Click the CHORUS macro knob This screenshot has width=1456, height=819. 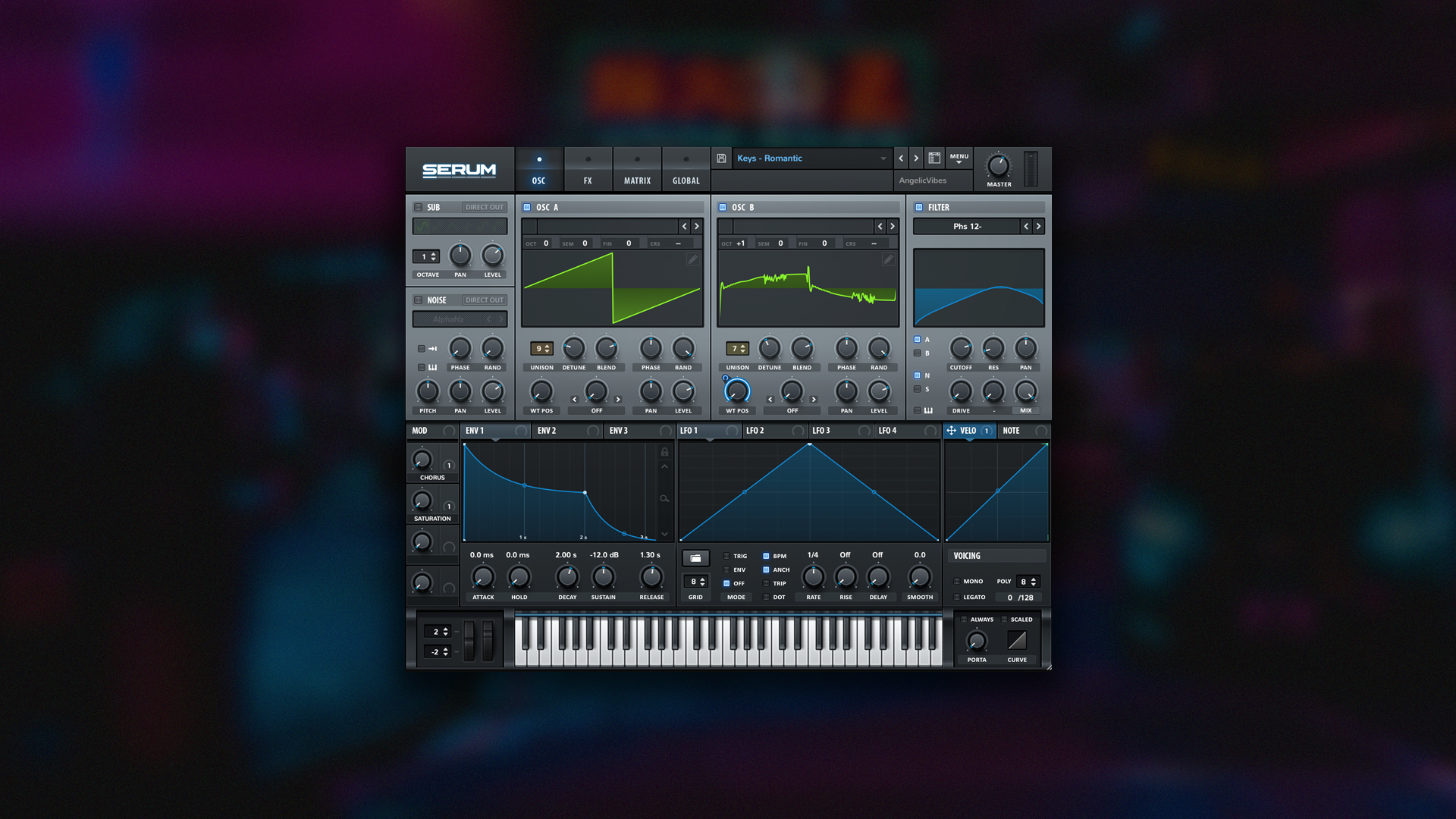click(422, 460)
